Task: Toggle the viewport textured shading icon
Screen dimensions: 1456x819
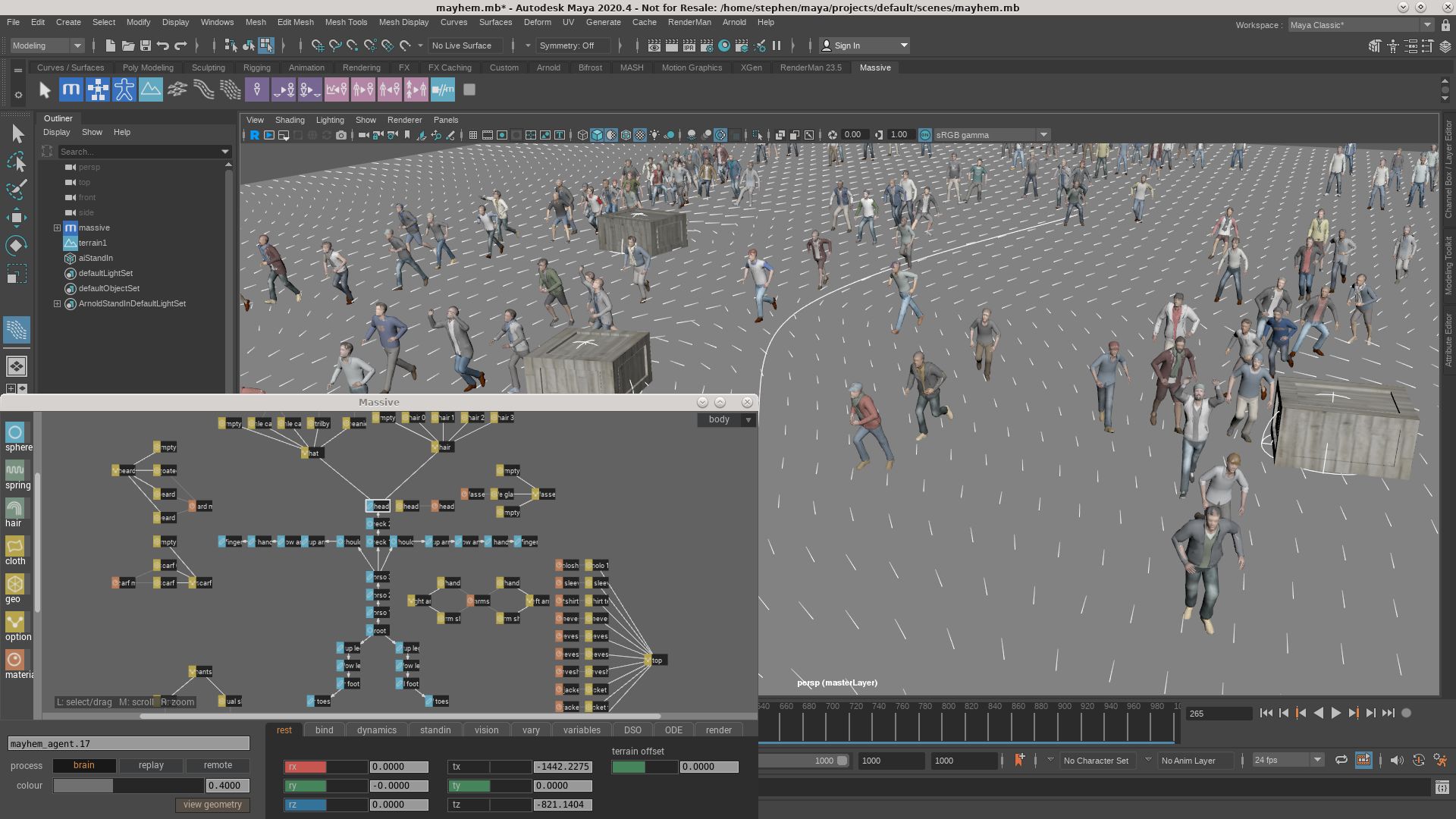Action: 641,135
